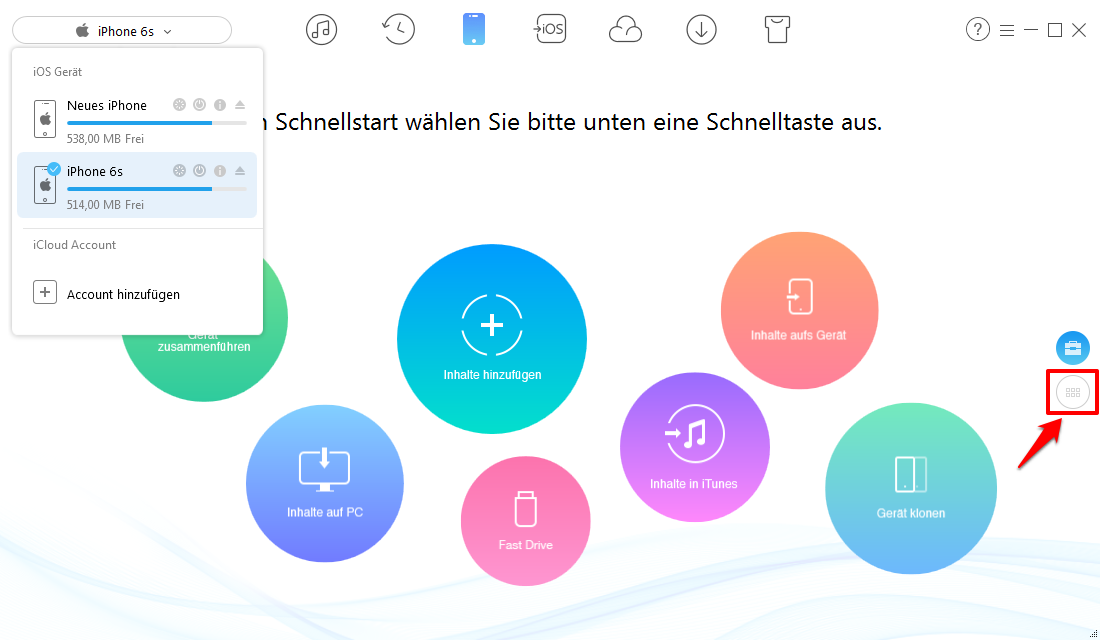
Task: Click the plus icon beside Account hinzufügen
Action: (45, 293)
